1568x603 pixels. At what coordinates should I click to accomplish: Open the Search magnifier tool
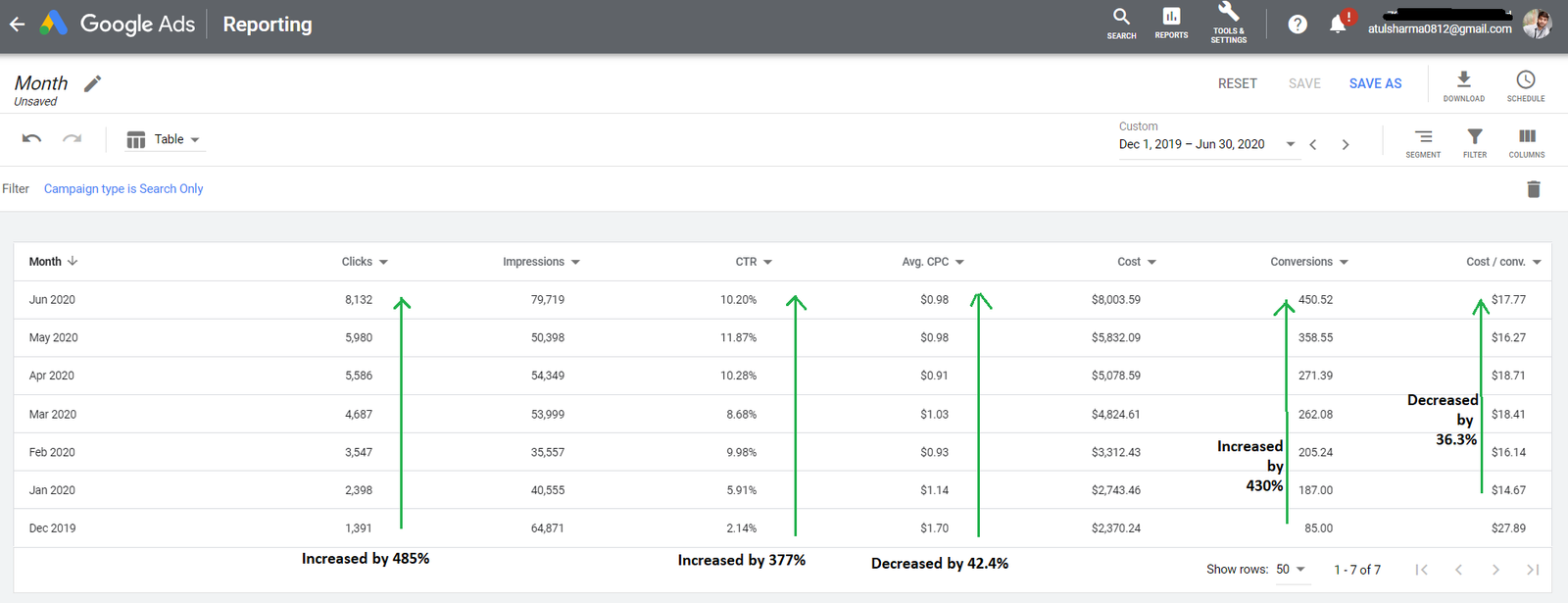click(x=1121, y=24)
